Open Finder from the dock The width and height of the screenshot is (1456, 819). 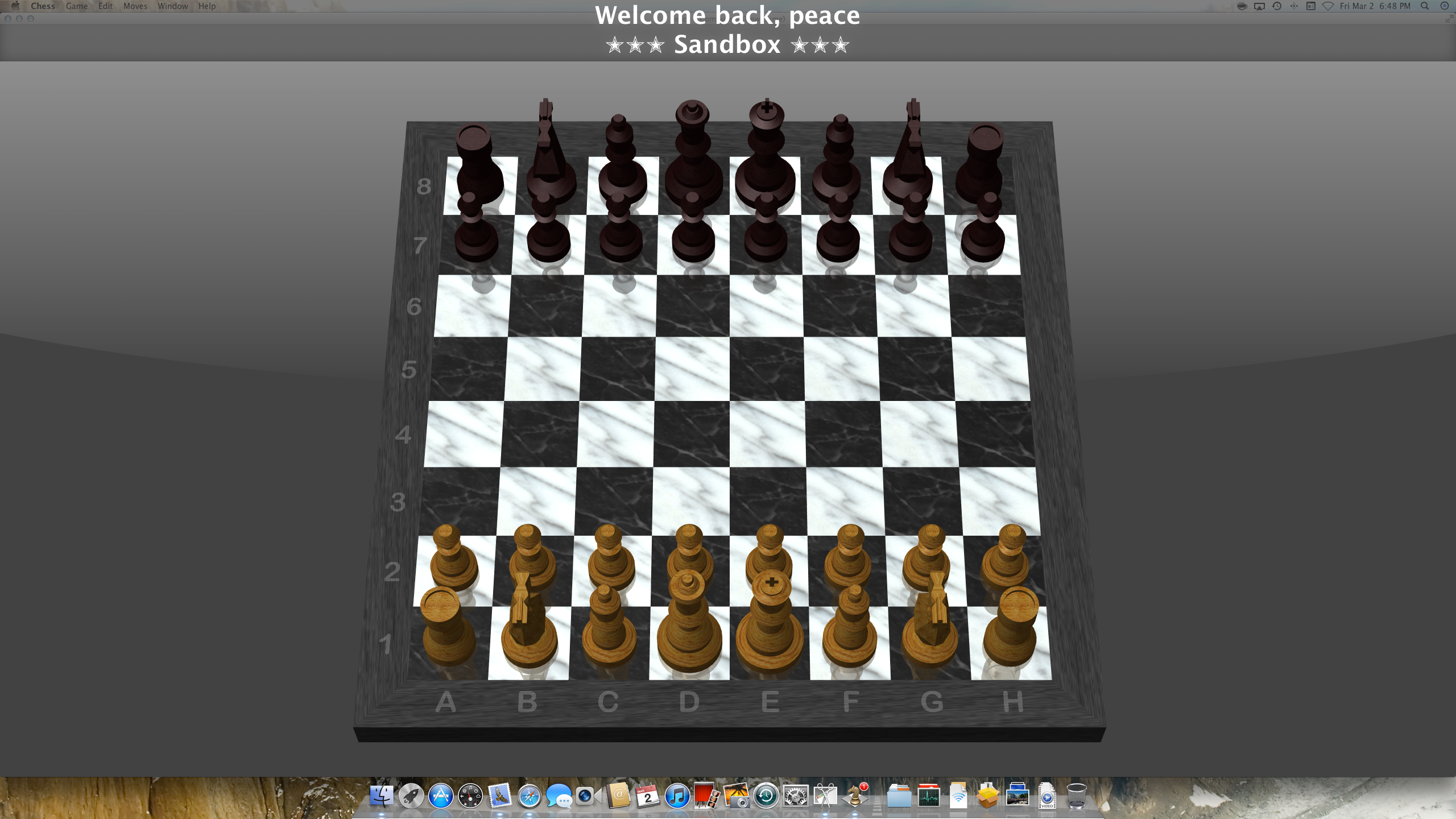382,796
